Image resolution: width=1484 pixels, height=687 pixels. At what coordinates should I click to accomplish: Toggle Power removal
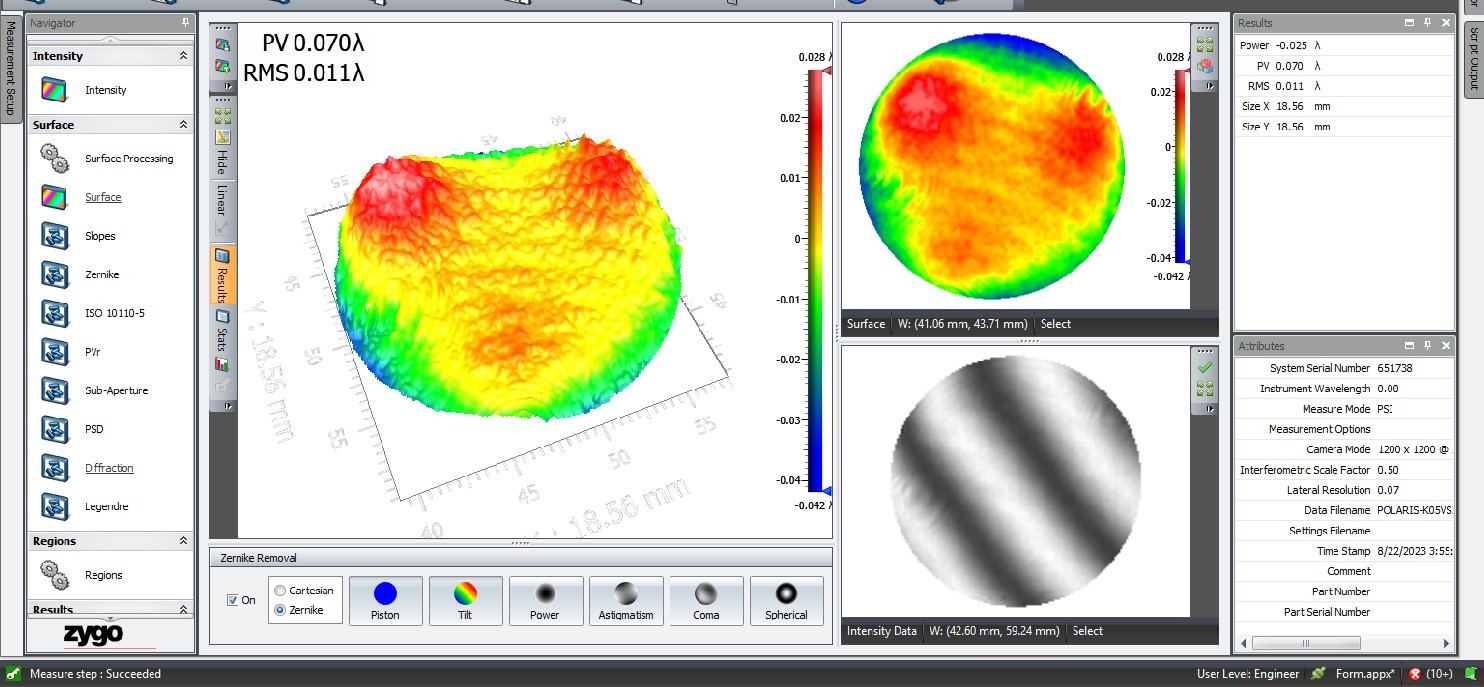545,600
